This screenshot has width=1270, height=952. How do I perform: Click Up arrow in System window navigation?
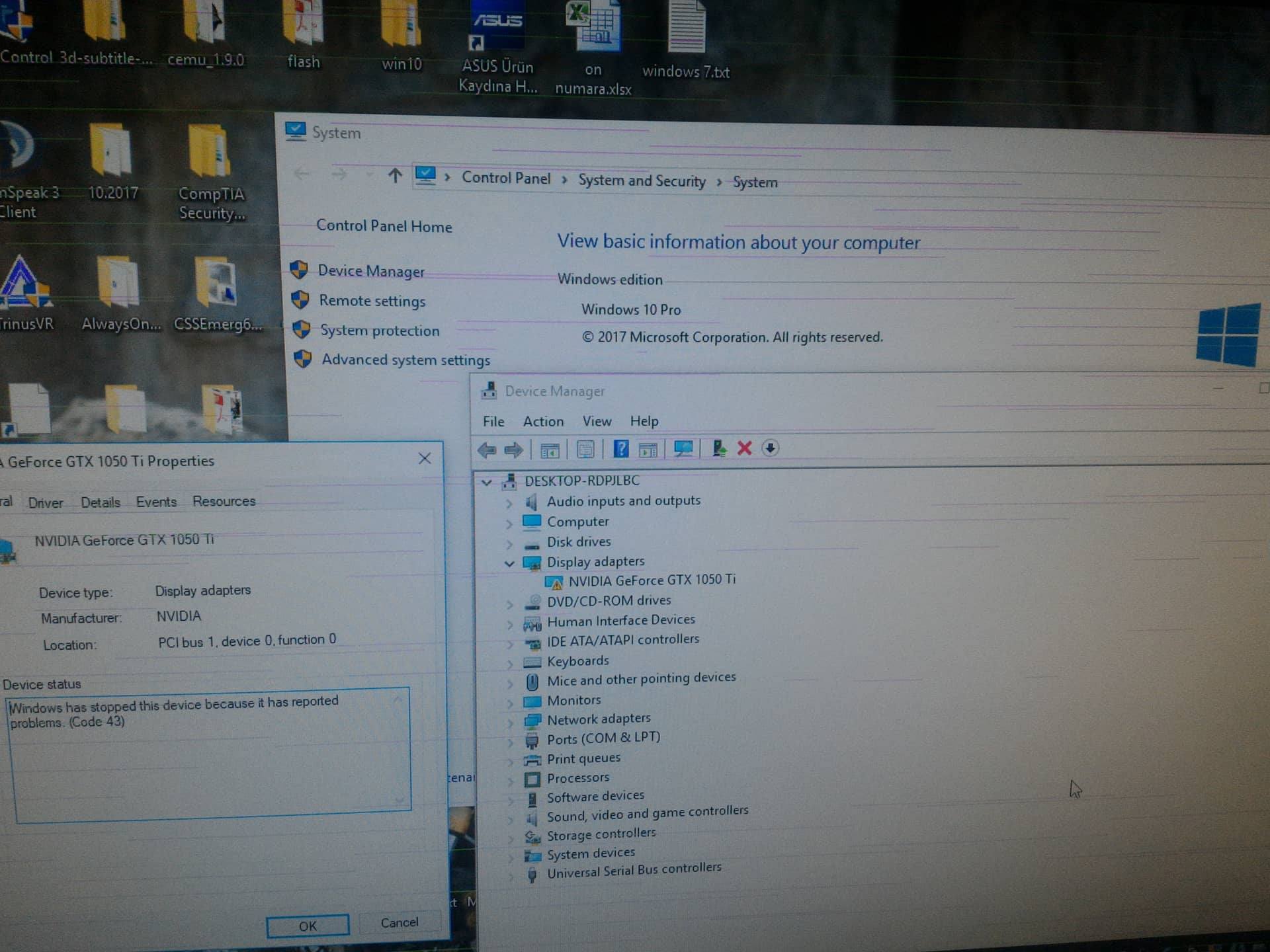395,175
